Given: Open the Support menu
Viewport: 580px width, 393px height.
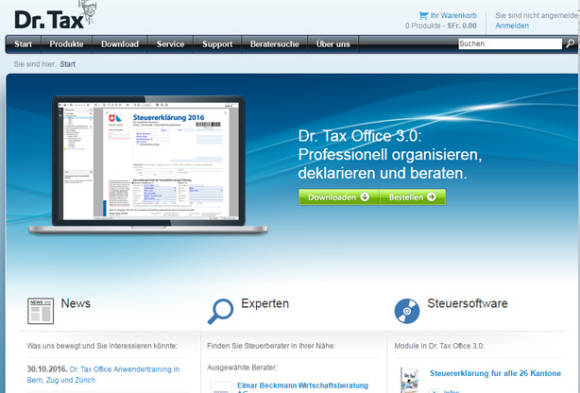Looking at the screenshot, I should coord(217,44).
